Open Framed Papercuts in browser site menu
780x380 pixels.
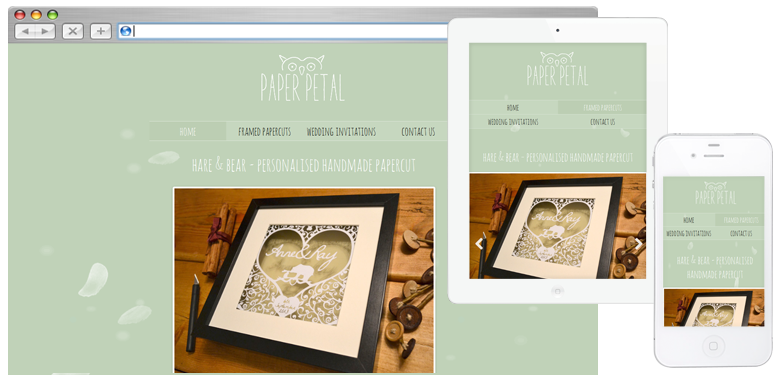click(264, 132)
